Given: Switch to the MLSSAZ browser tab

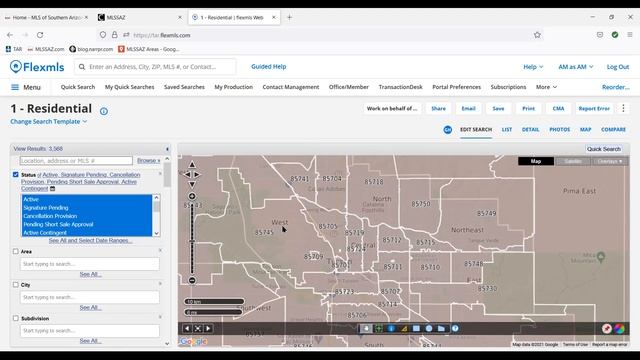Looking at the screenshot, I should 140,18.
